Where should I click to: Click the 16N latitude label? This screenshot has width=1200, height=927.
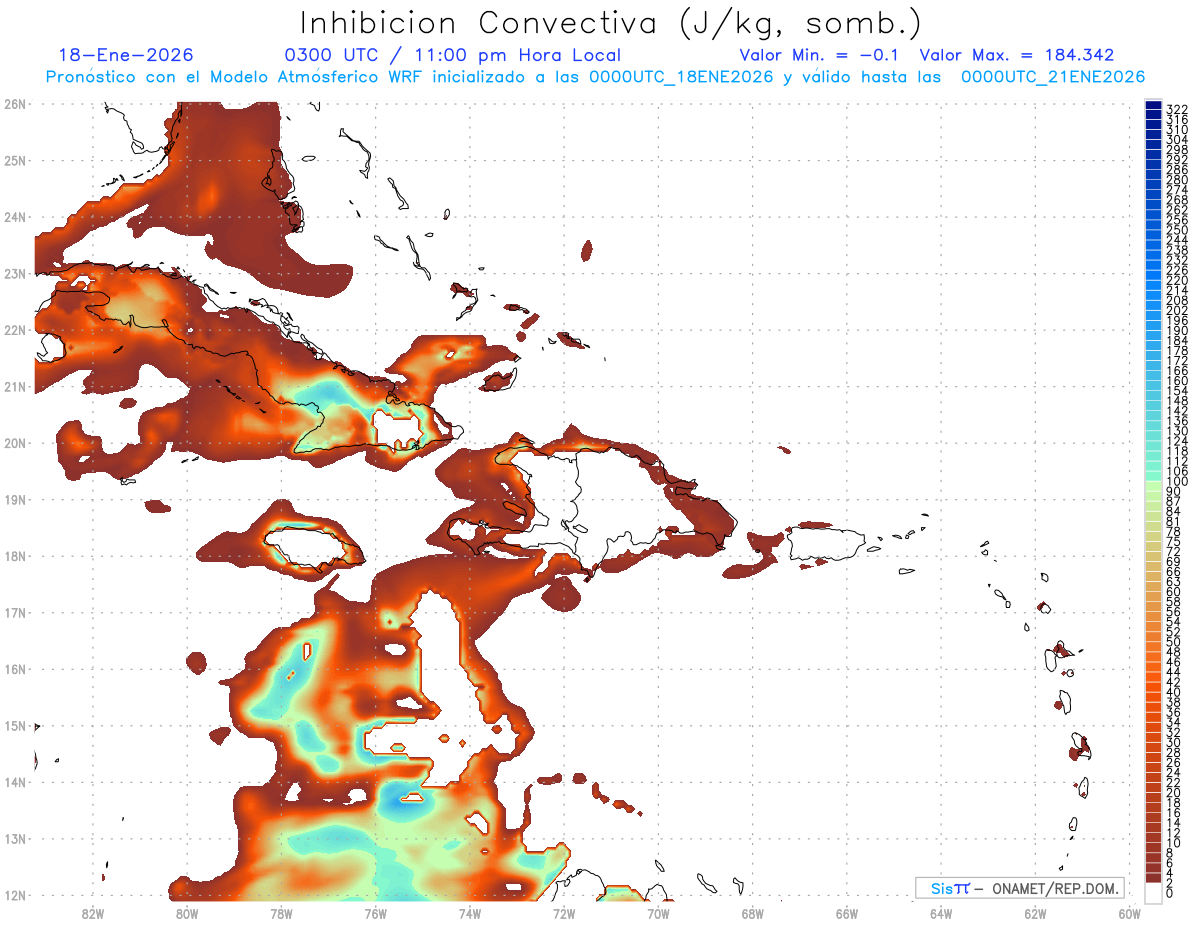(15, 668)
